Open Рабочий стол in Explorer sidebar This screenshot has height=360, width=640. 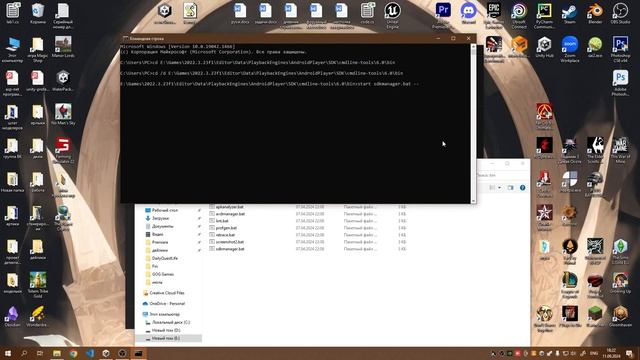[x=165, y=210]
